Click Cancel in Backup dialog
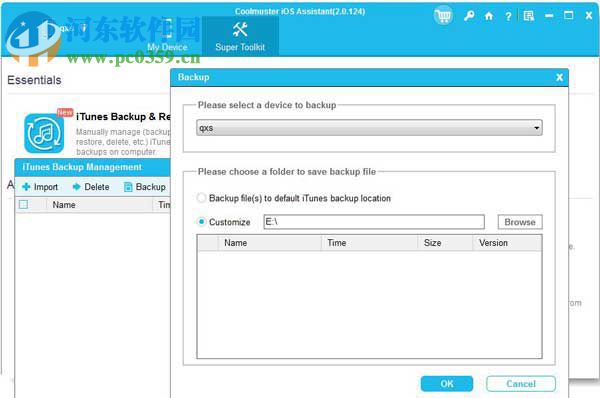The width and height of the screenshot is (600, 398). tap(521, 384)
